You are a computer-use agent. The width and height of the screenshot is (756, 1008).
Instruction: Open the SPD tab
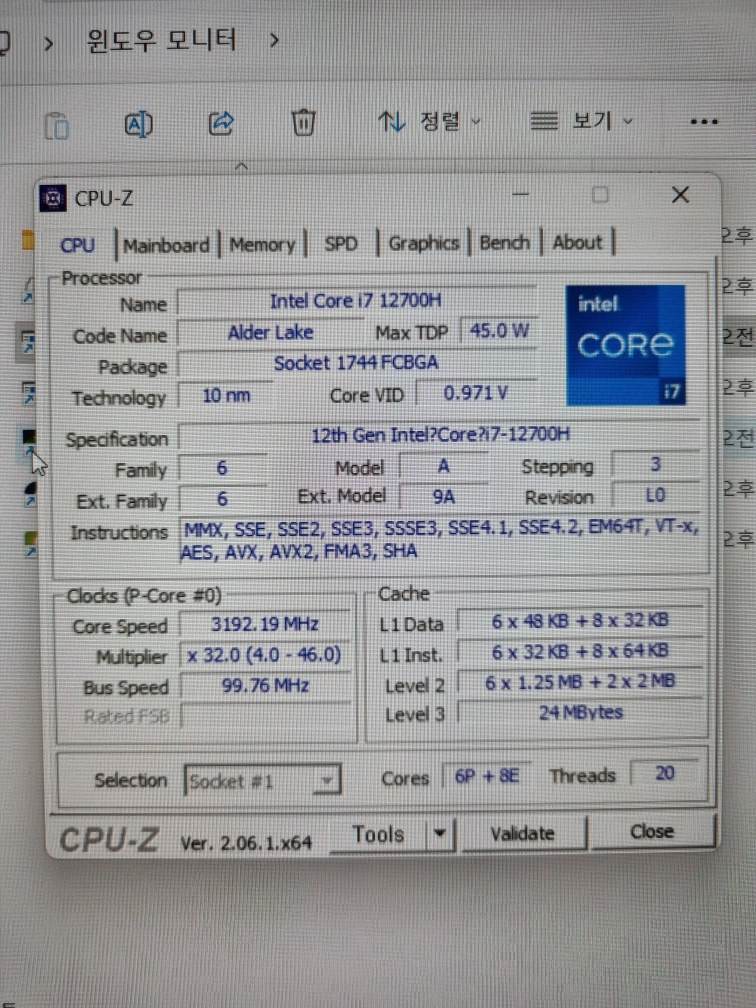coord(341,244)
